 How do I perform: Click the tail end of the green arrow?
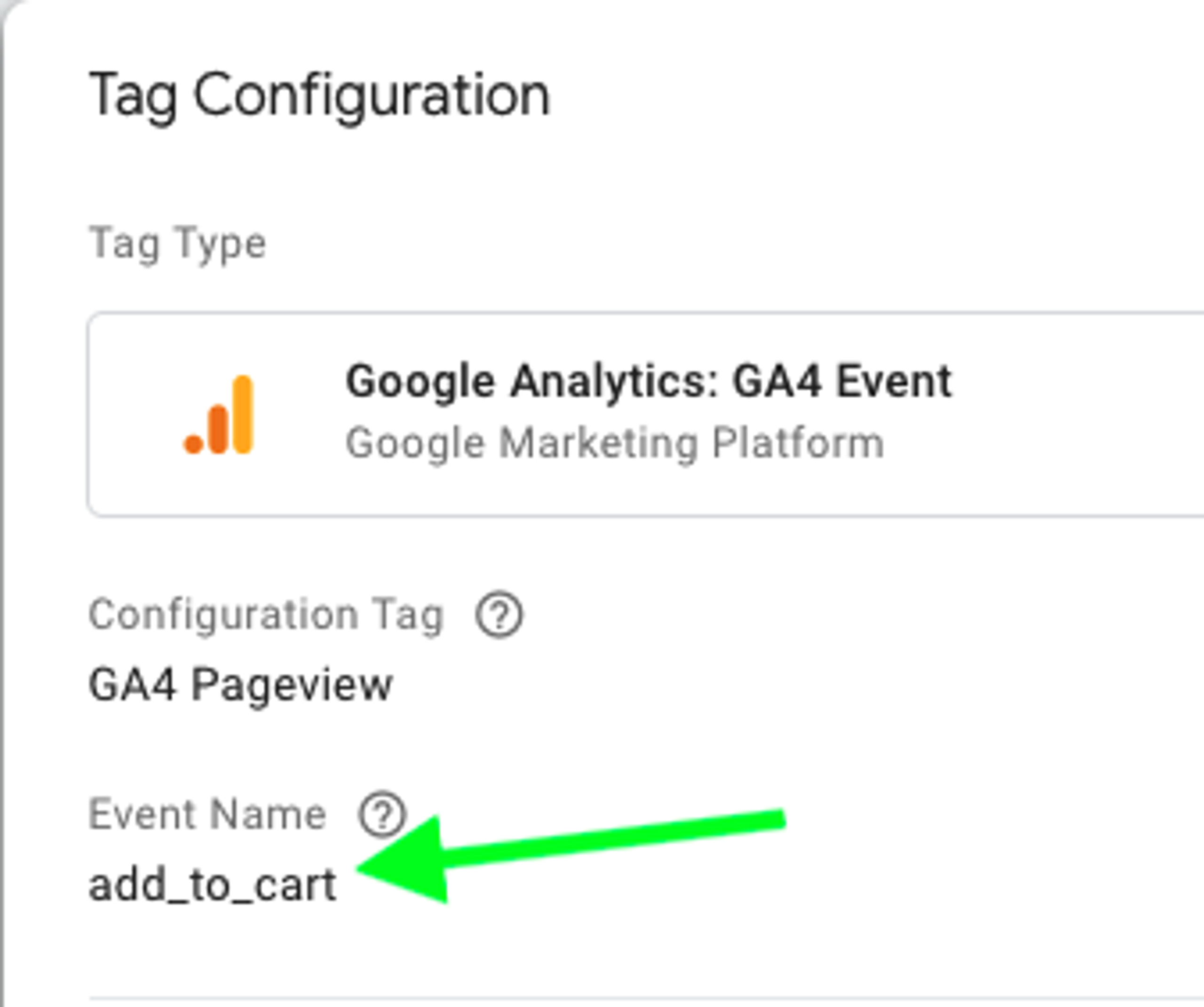tap(777, 819)
